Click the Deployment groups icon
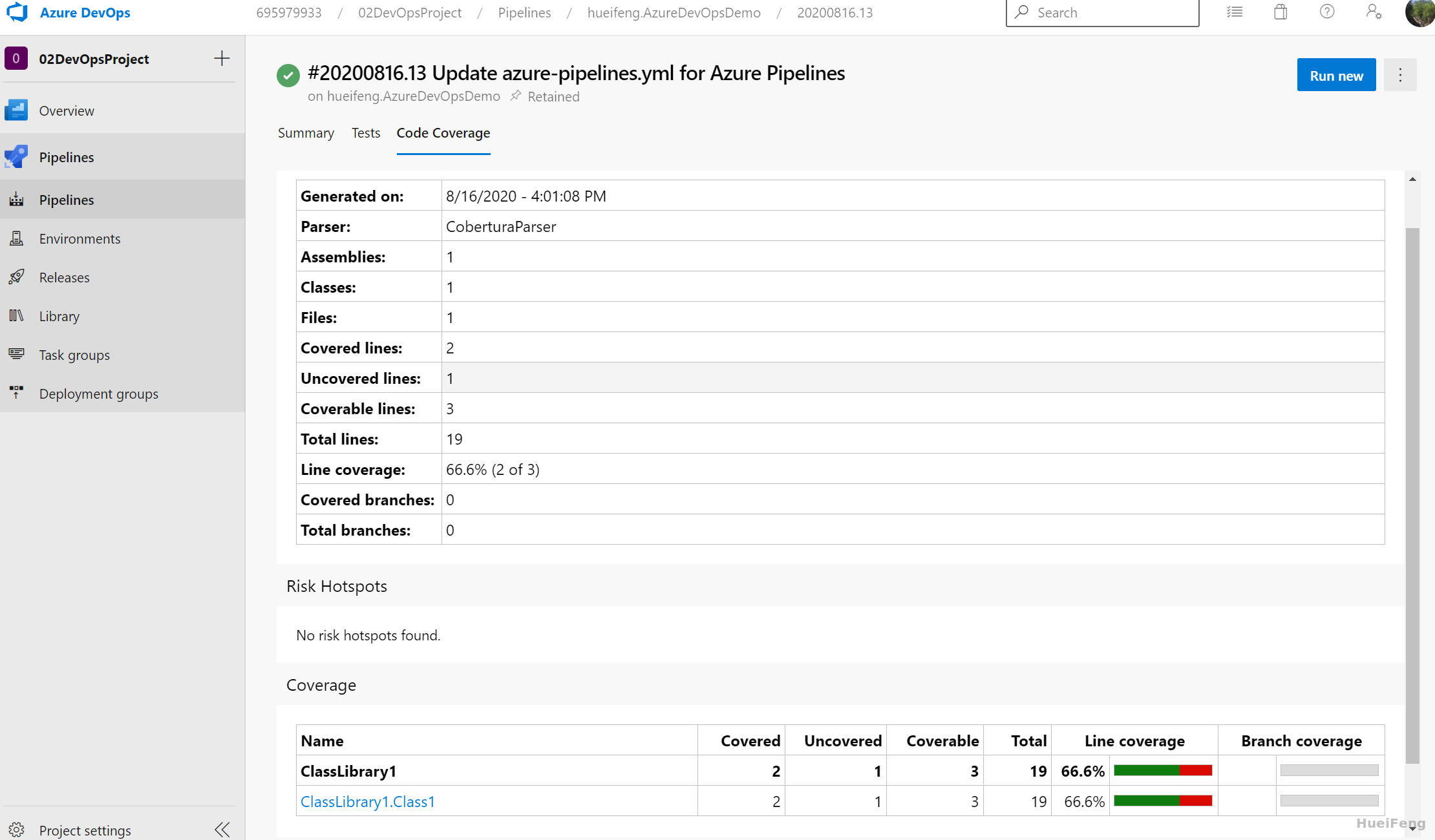Screen dimensions: 1435x840 pyautogui.click(x=16, y=394)
